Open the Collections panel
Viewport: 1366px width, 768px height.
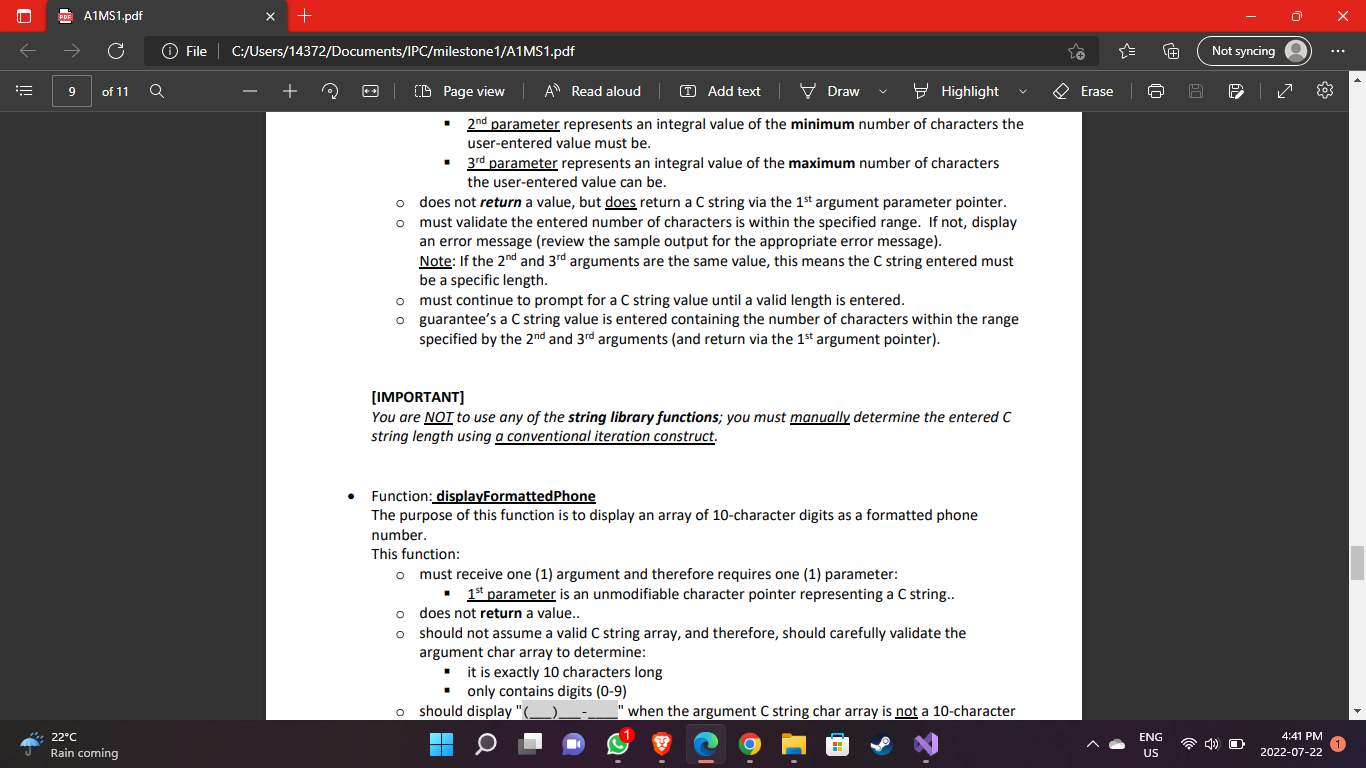coord(1170,51)
